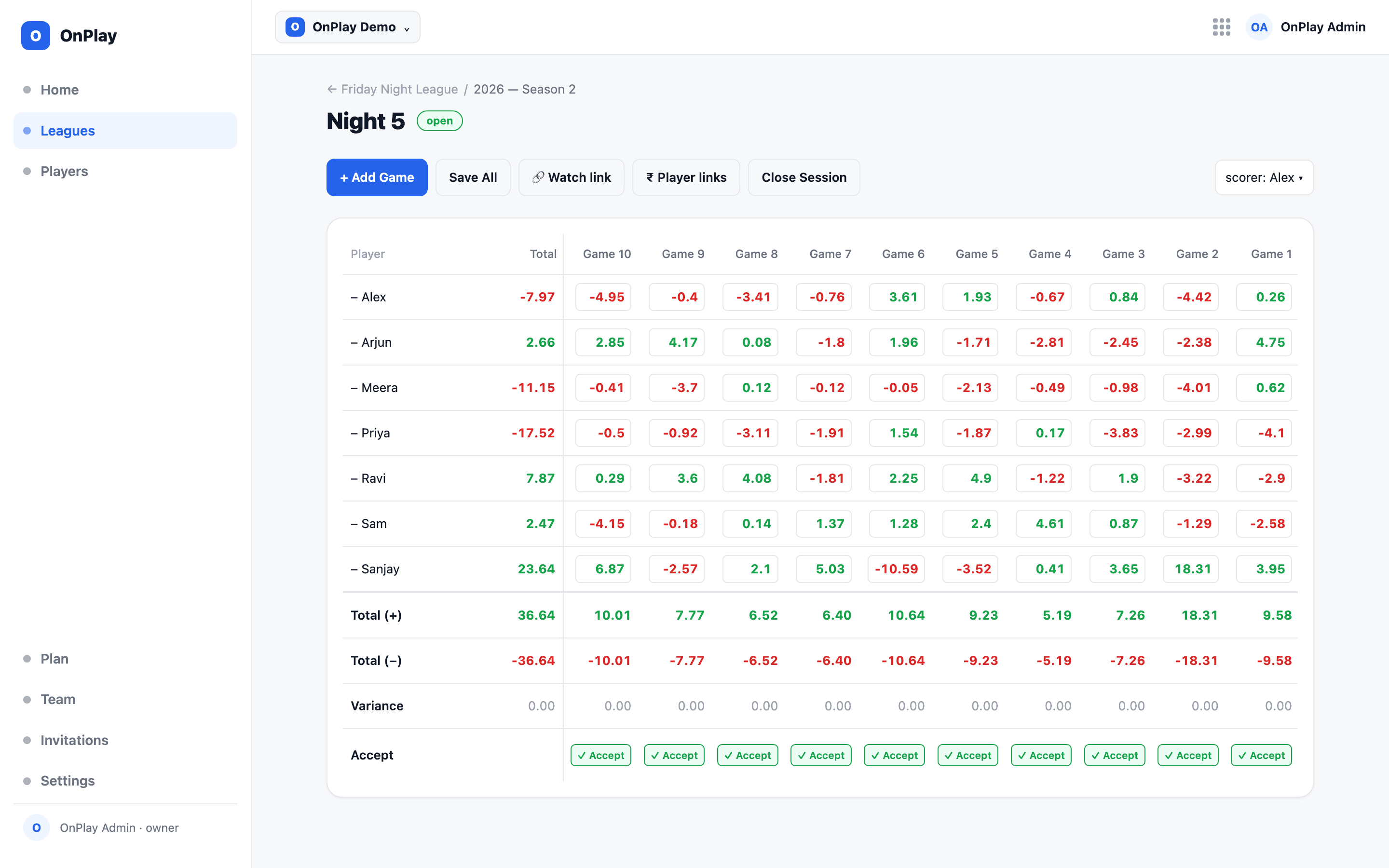Image resolution: width=1389 pixels, height=868 pixels.
Task: Open Players in sidebar
Action: [125, 171]
